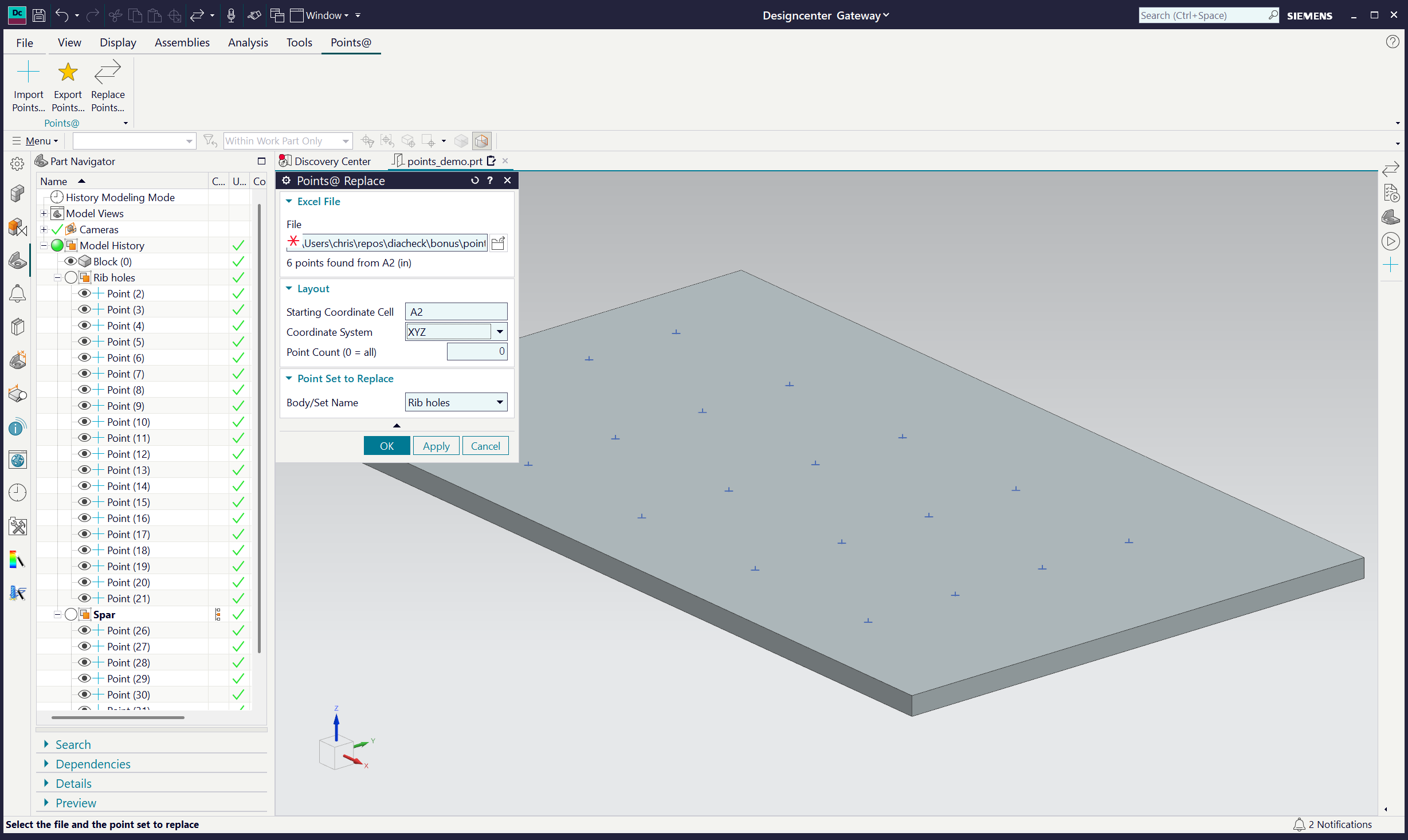Open the Analysis menu tab
The height and width of the screenshot is (840, 1408).
click(x=248, y=42)
